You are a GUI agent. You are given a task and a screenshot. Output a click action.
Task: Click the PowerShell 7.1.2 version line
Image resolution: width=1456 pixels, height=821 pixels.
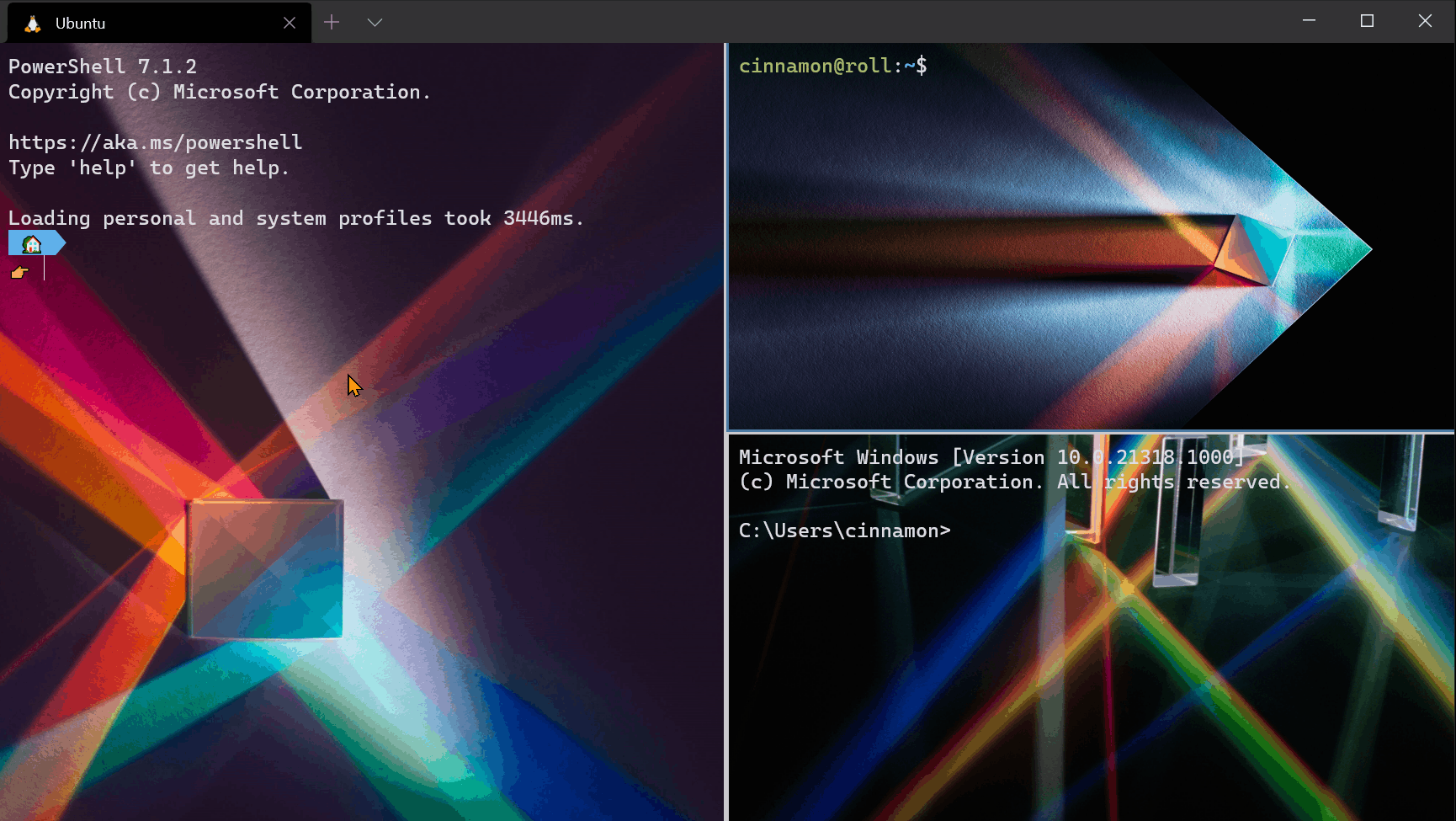pos(103,66)
